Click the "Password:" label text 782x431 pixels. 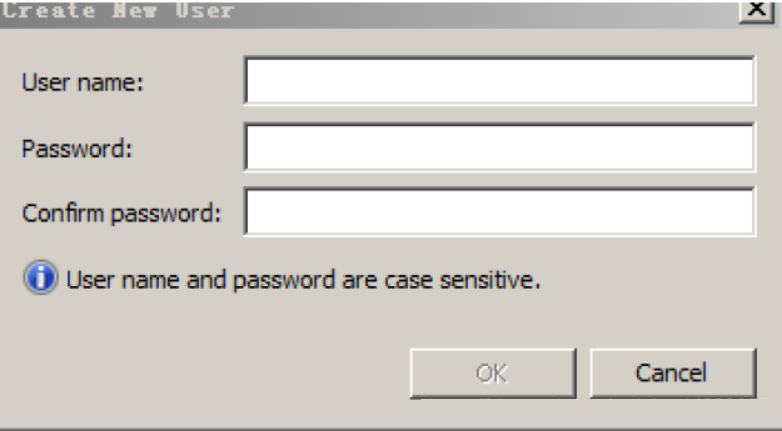(x=78, y=148)
